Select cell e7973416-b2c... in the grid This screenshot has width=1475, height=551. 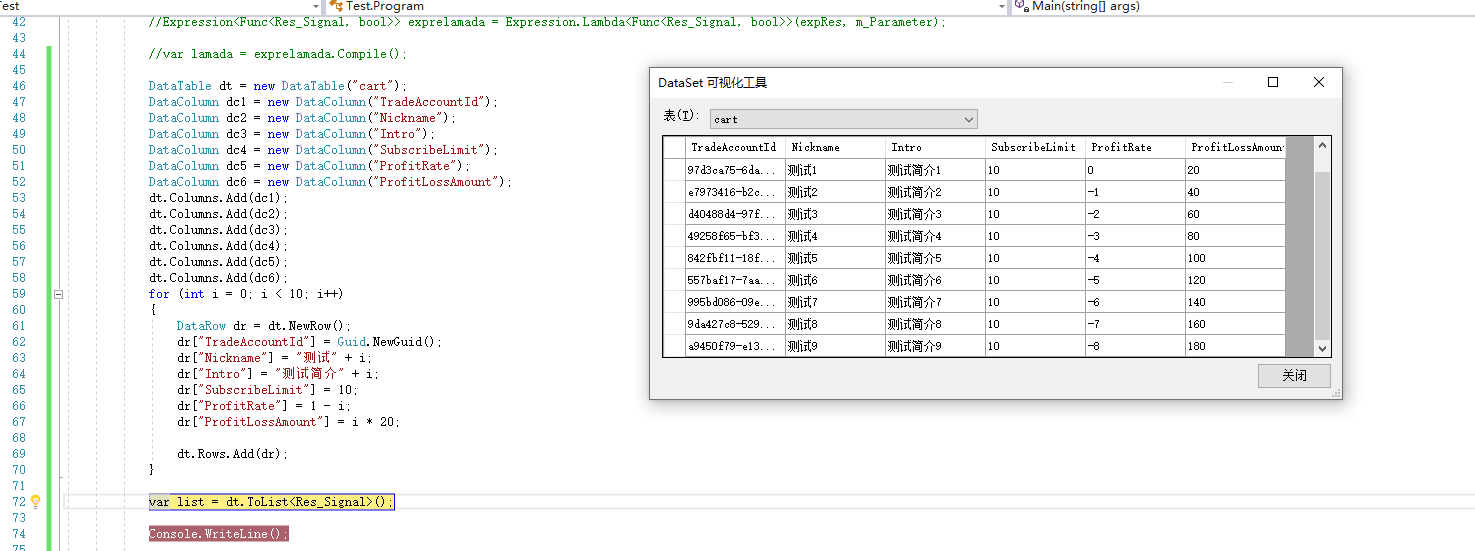click(735, 192)
